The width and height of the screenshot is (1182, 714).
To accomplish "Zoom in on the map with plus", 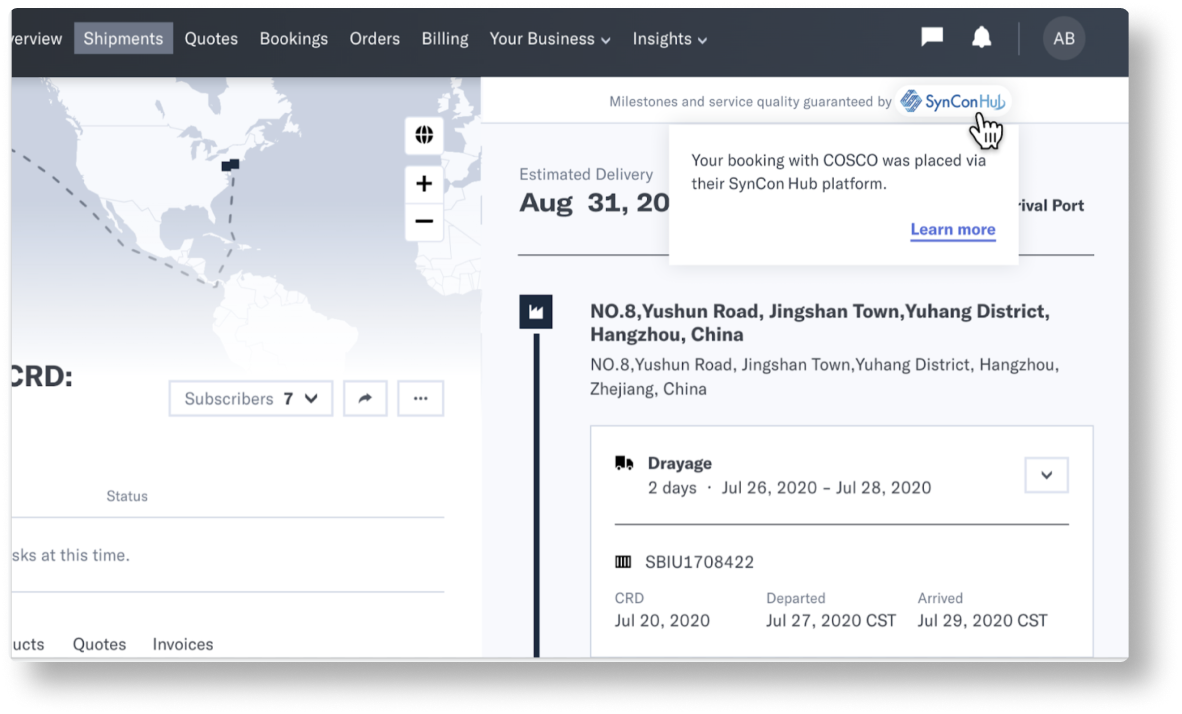I will (424, 183).
